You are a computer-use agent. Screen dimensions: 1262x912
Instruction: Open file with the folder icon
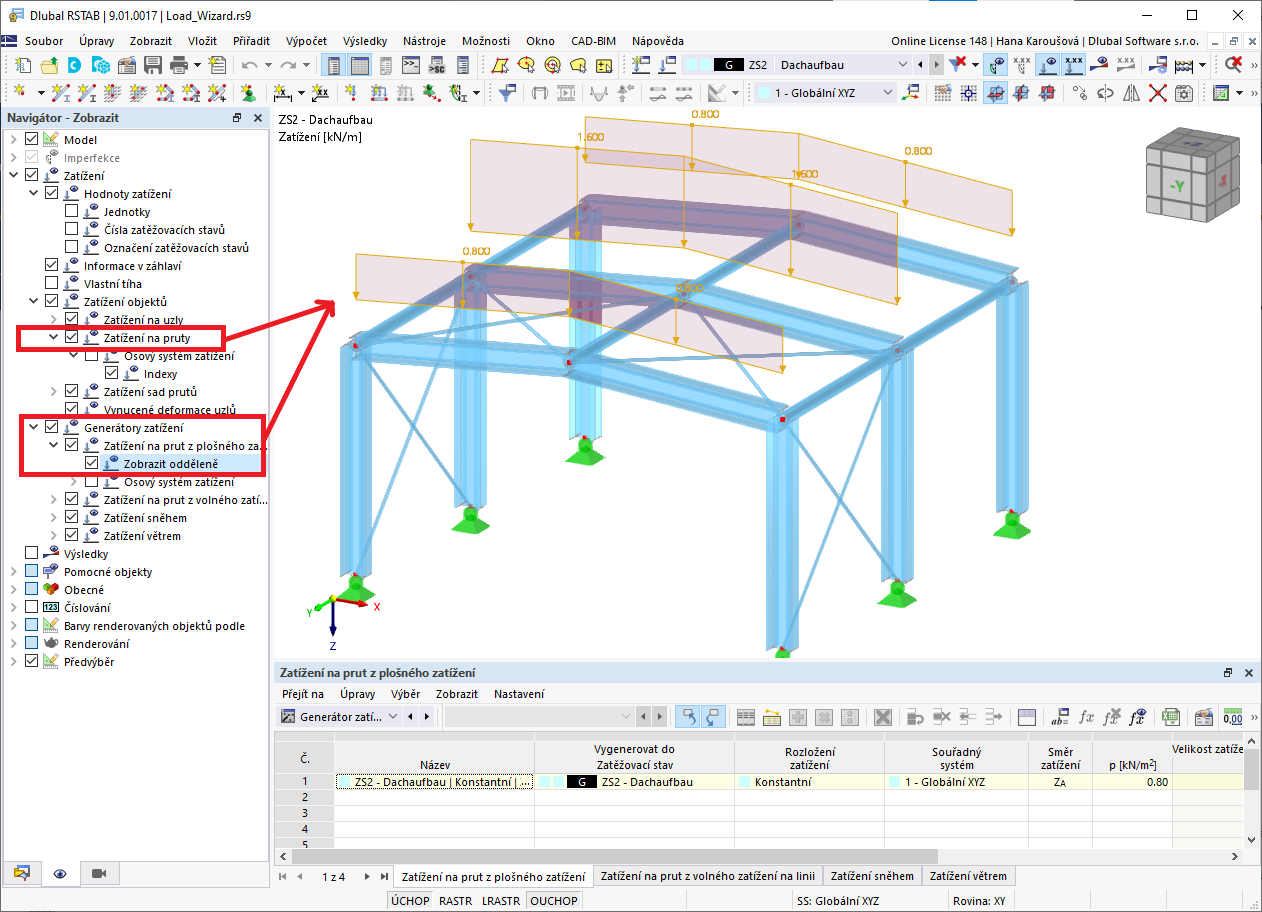pyautogui.click(x=48, y=65)
